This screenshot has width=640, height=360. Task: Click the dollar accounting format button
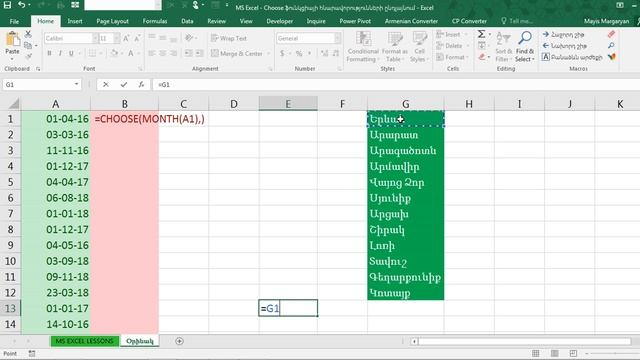282,53
